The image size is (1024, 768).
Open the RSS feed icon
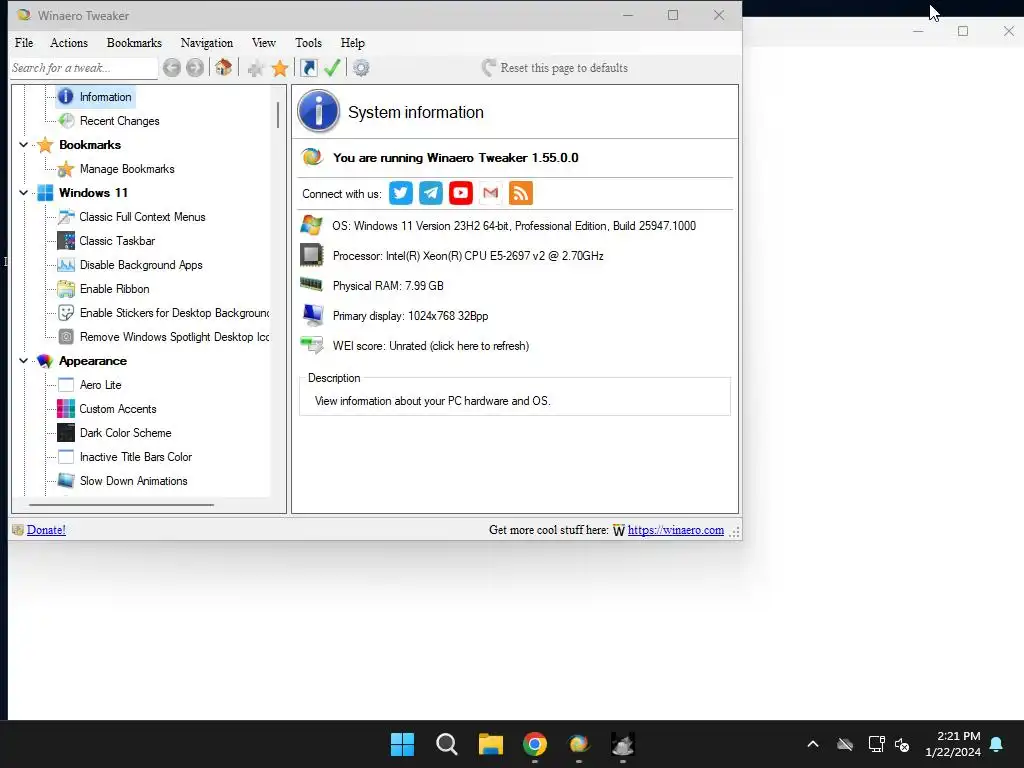coord(520,193)
